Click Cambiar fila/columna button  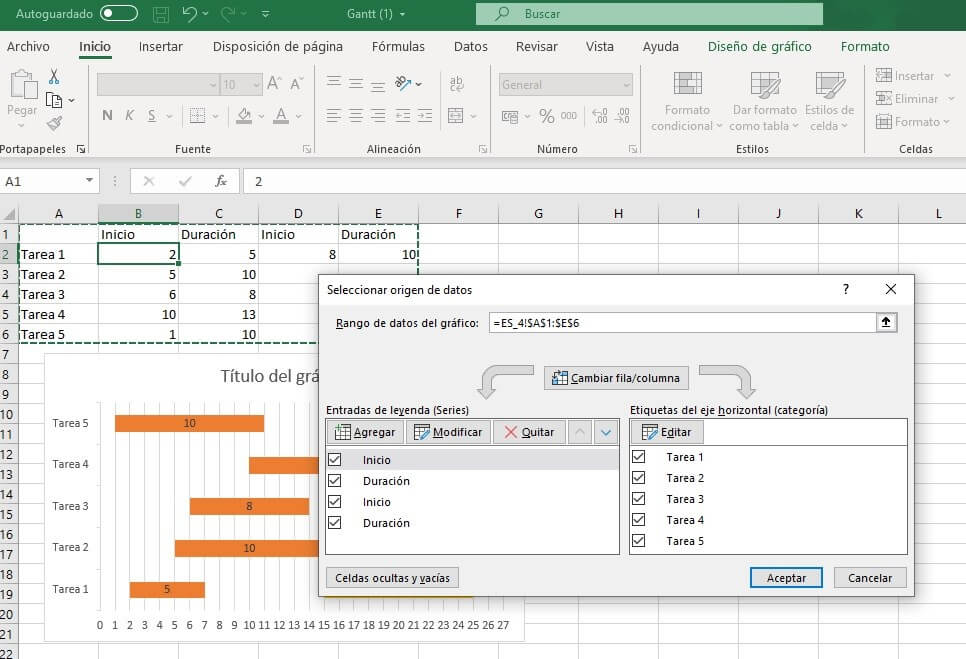(x=616, y=378)
